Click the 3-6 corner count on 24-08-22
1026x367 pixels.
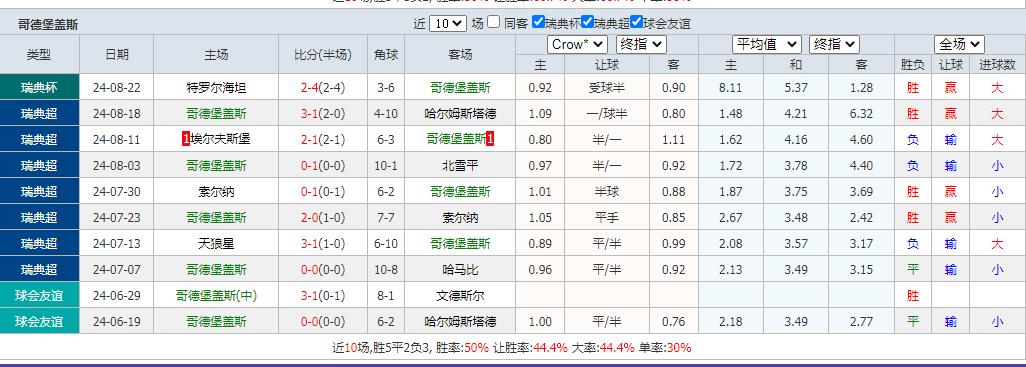[x=386, y=87]
